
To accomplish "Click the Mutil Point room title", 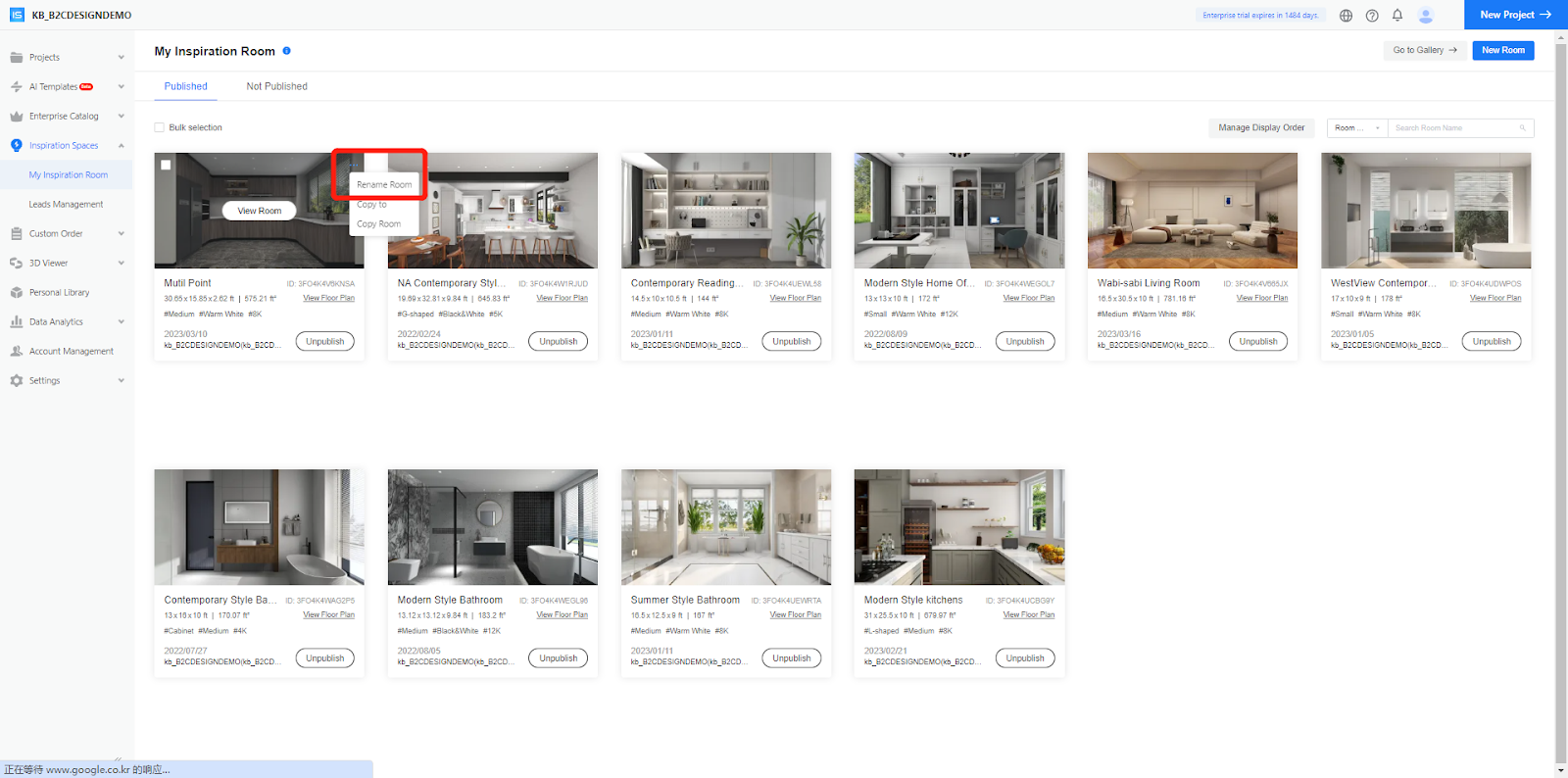I will click(187, 283).
